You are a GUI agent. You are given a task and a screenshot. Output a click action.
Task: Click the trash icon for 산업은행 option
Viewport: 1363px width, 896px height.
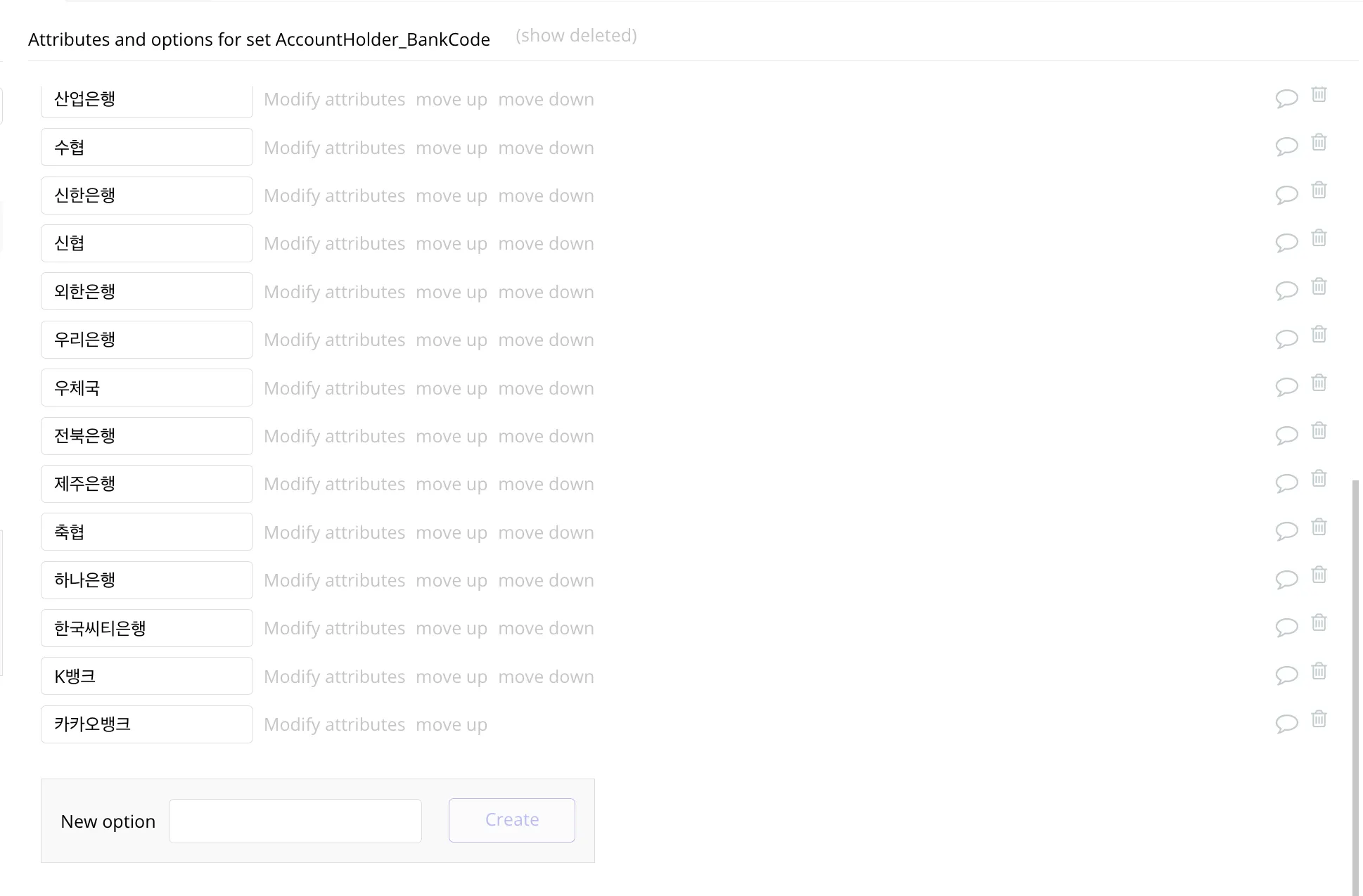click(1319, 94)
